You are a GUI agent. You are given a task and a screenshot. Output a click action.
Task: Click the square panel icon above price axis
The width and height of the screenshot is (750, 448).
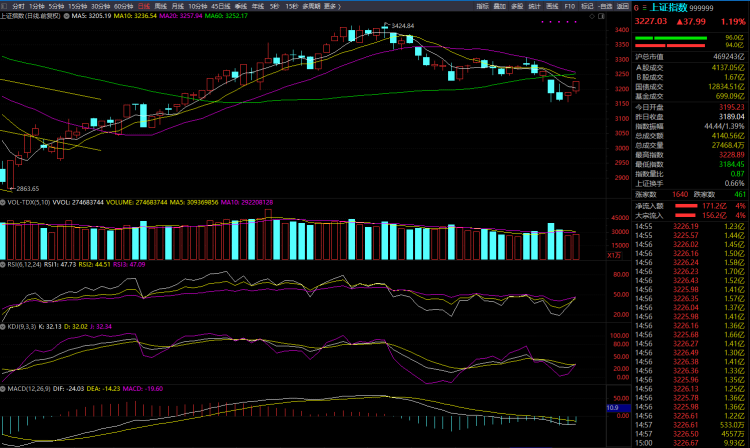(603, 17)
